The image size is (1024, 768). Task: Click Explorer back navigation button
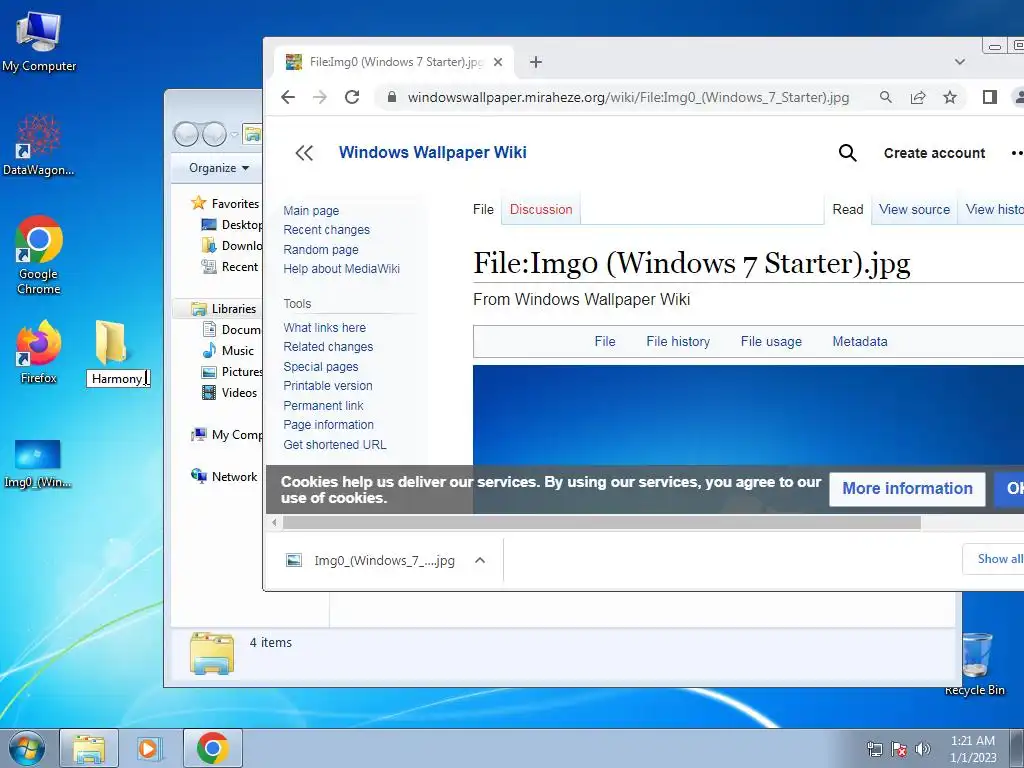[186, 135]
